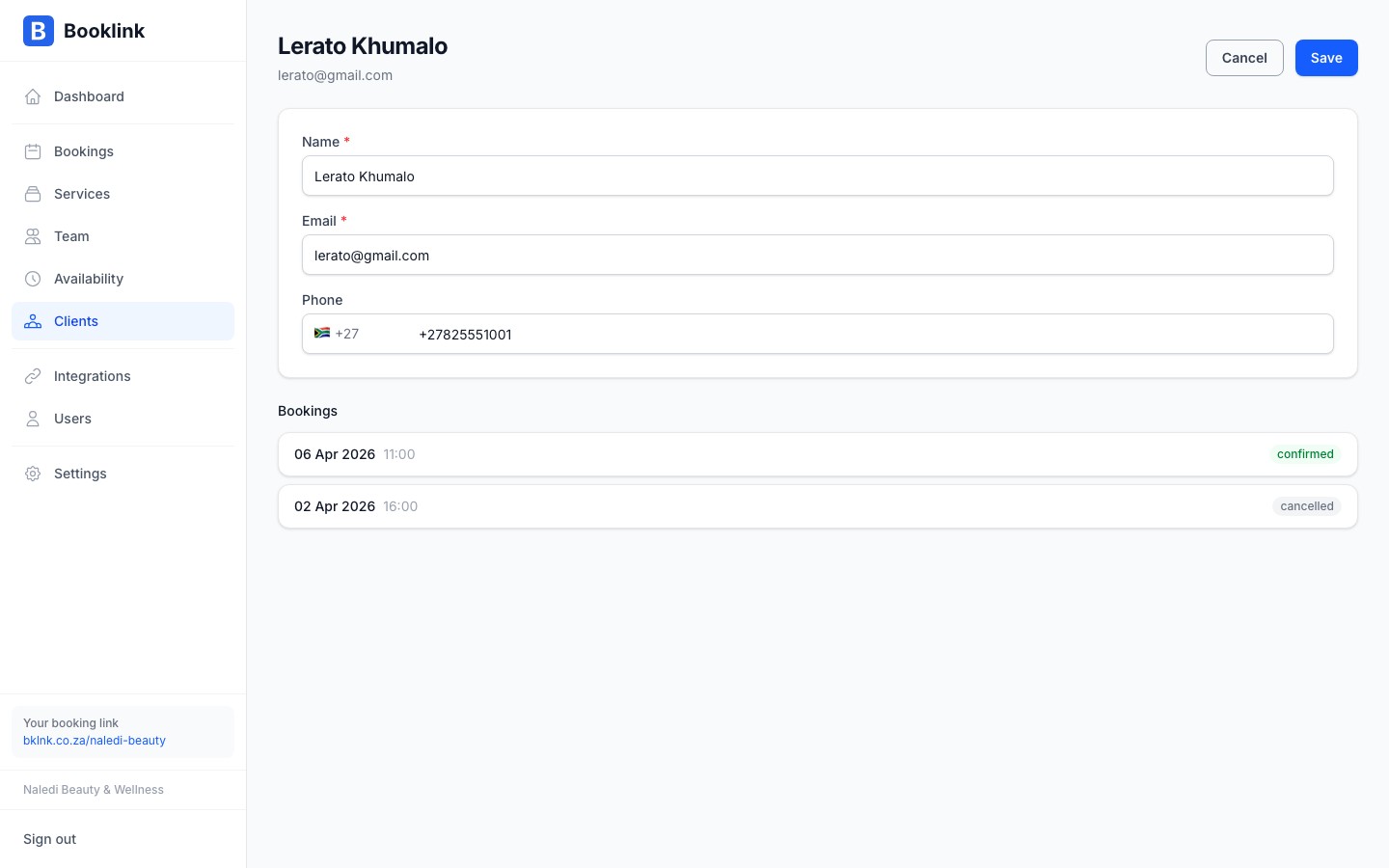Open Services via the briefcase icon
Viewport: 1389px width, 868px height.
pos(33,194)
